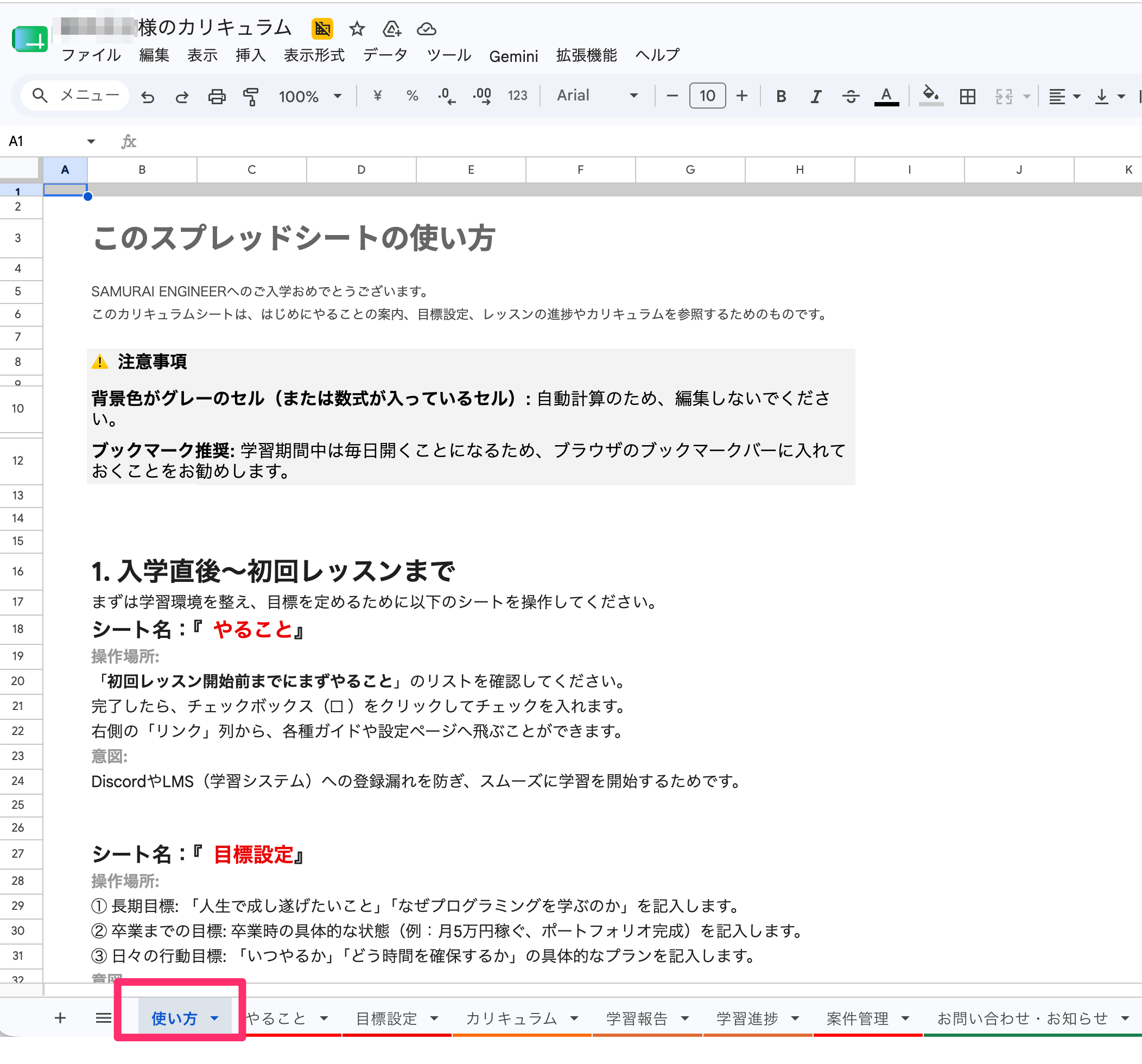Open the merge cells dropdown arrow

coord(1026,97)
